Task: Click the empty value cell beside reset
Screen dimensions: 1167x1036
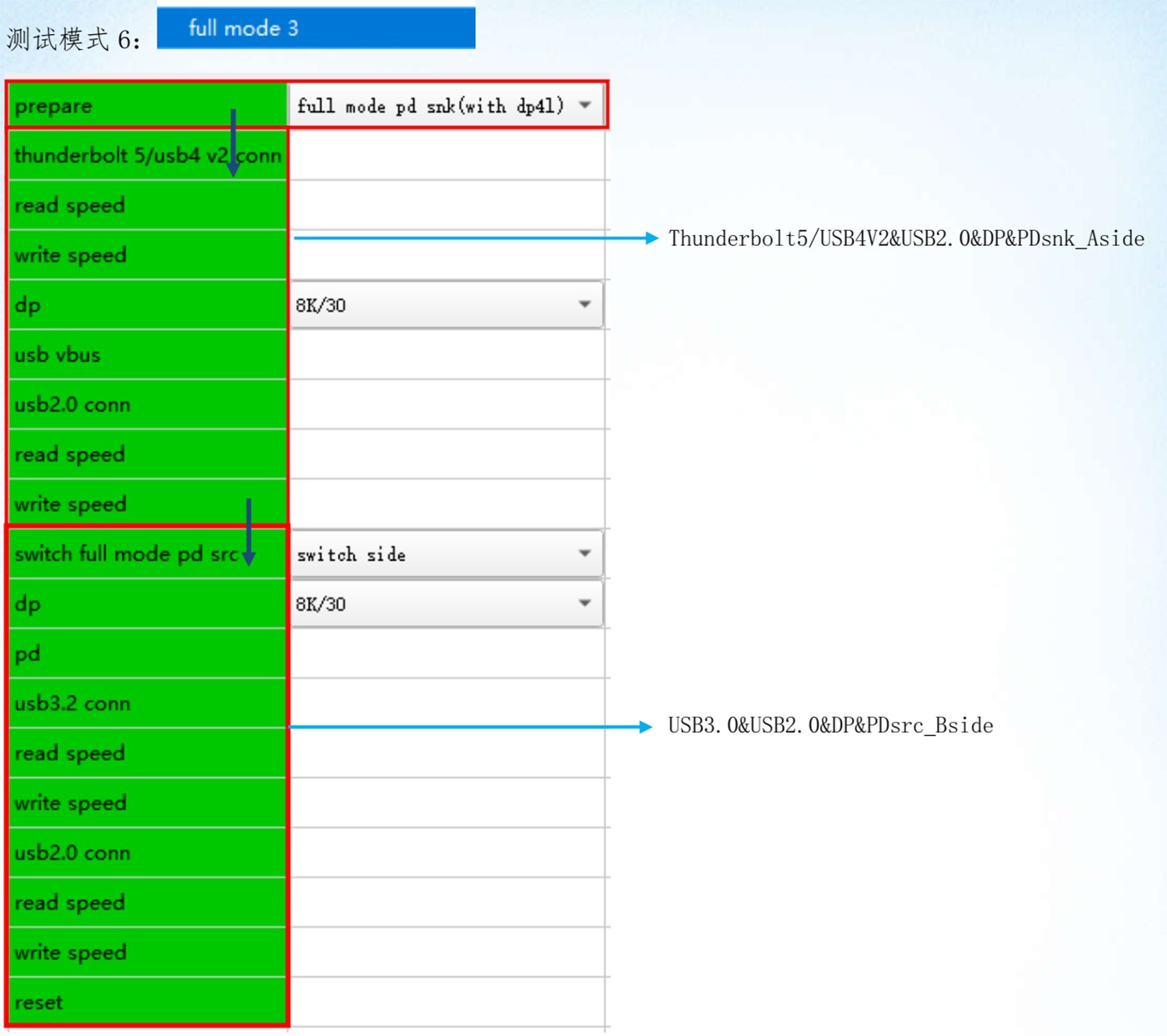Action: tap(447, 1002)
